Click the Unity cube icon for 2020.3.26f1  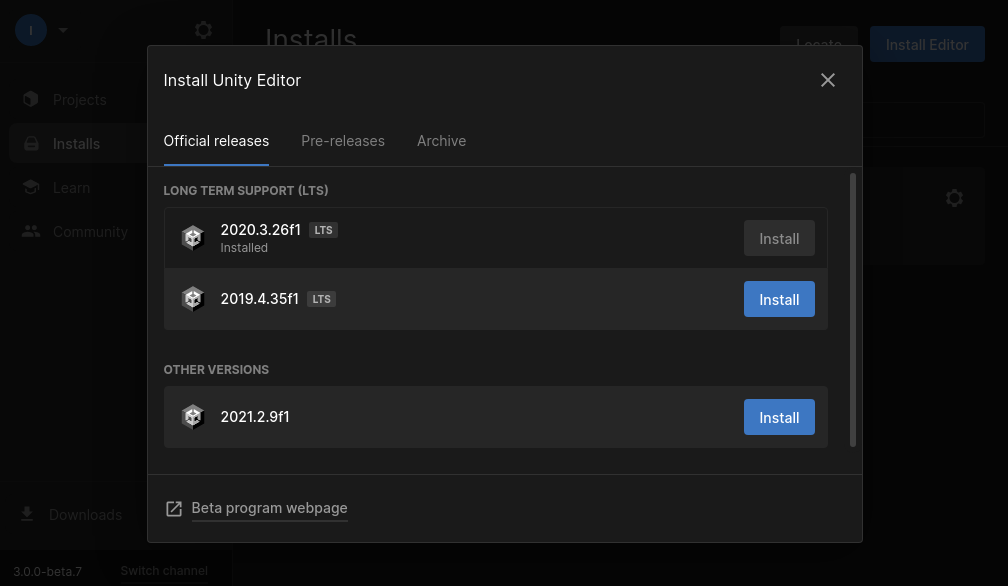pos(192,238)
